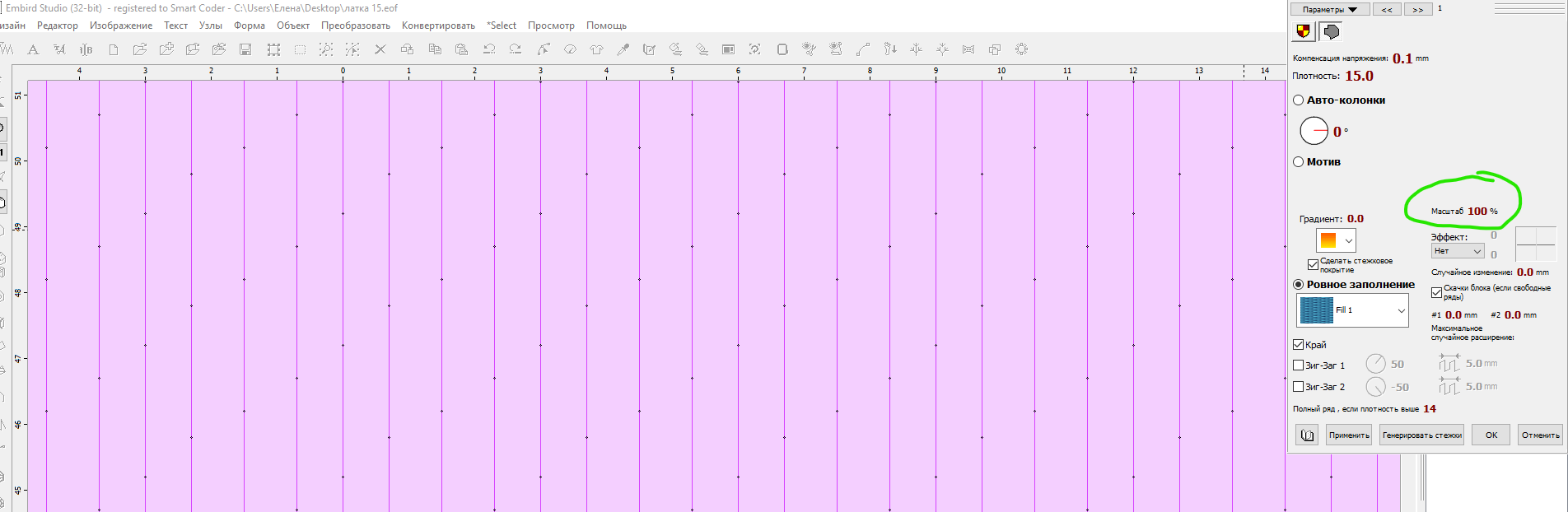
Task: Click the Применить button
Action: point(1349,435)
